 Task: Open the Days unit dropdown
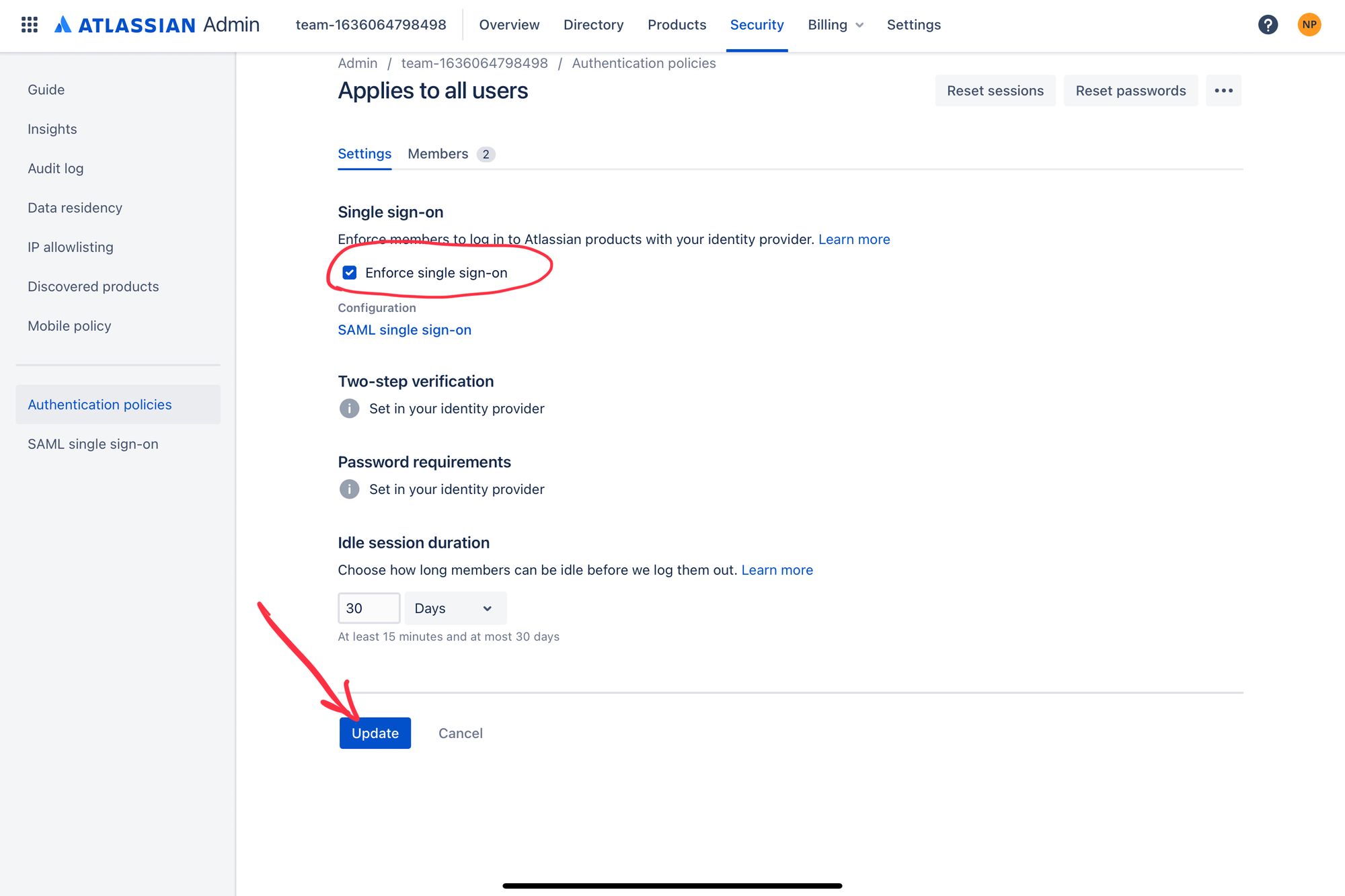pyautogui.click(x=455, y=608)
